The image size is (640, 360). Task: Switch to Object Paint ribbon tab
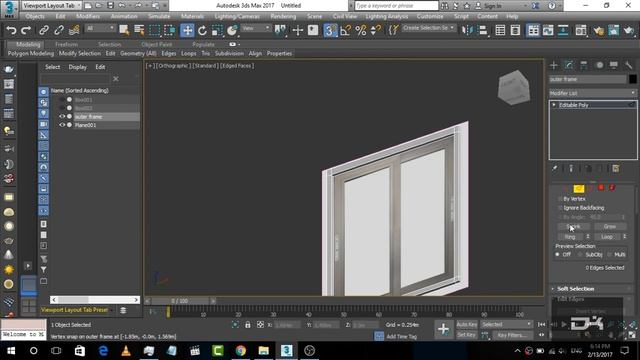click(x=156, y=44)
